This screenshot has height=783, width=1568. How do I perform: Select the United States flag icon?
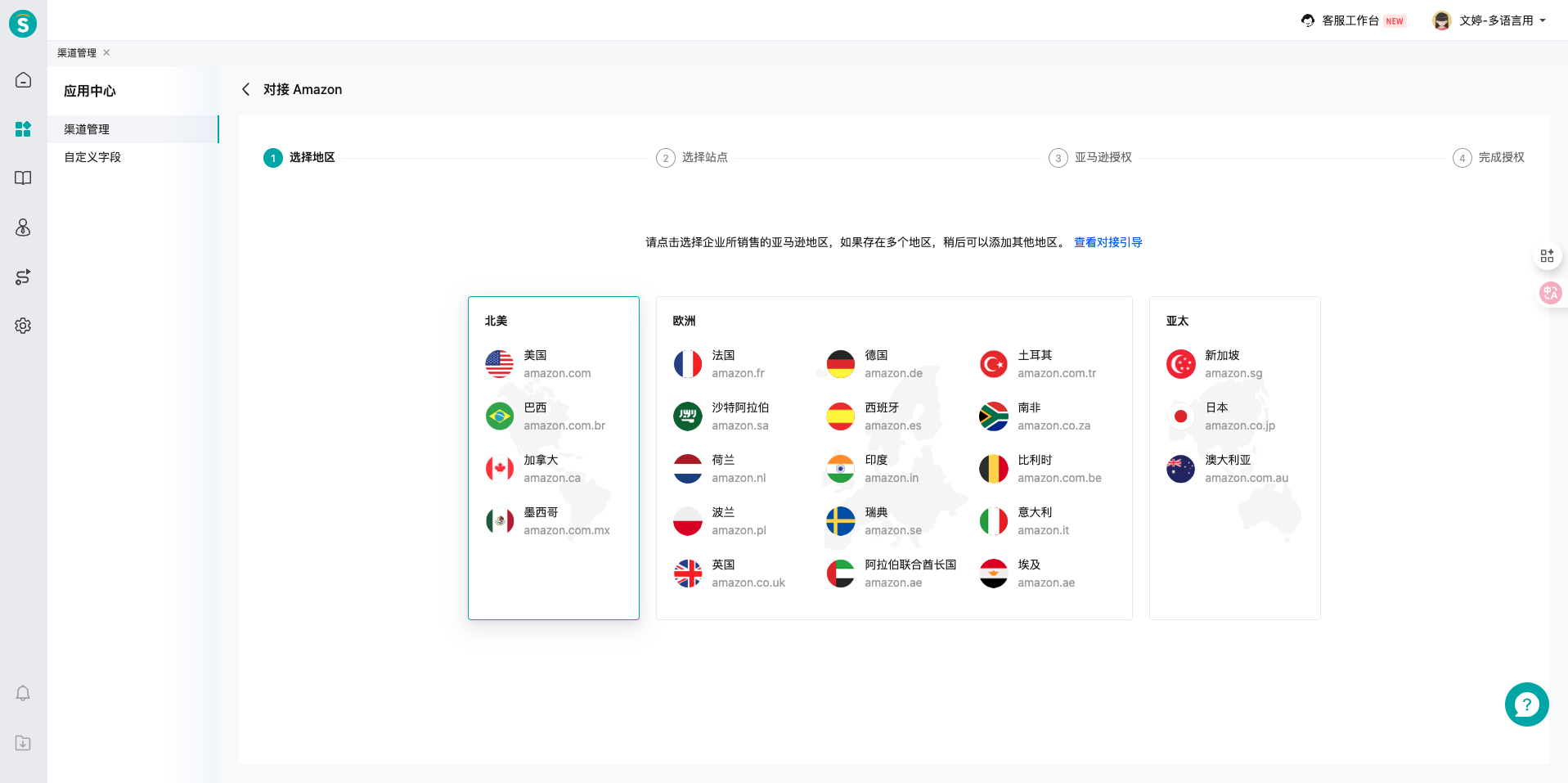tap(499, 364)
